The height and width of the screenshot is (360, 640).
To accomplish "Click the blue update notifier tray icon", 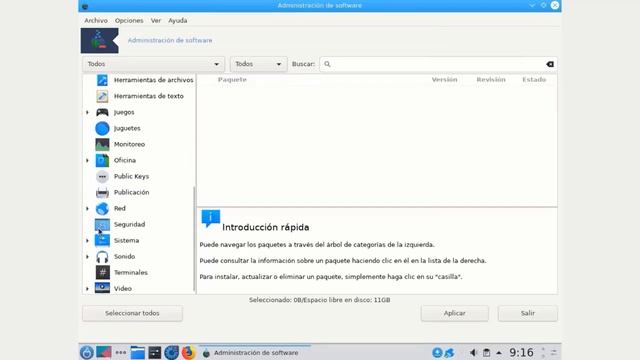I will tap(437, 352).
